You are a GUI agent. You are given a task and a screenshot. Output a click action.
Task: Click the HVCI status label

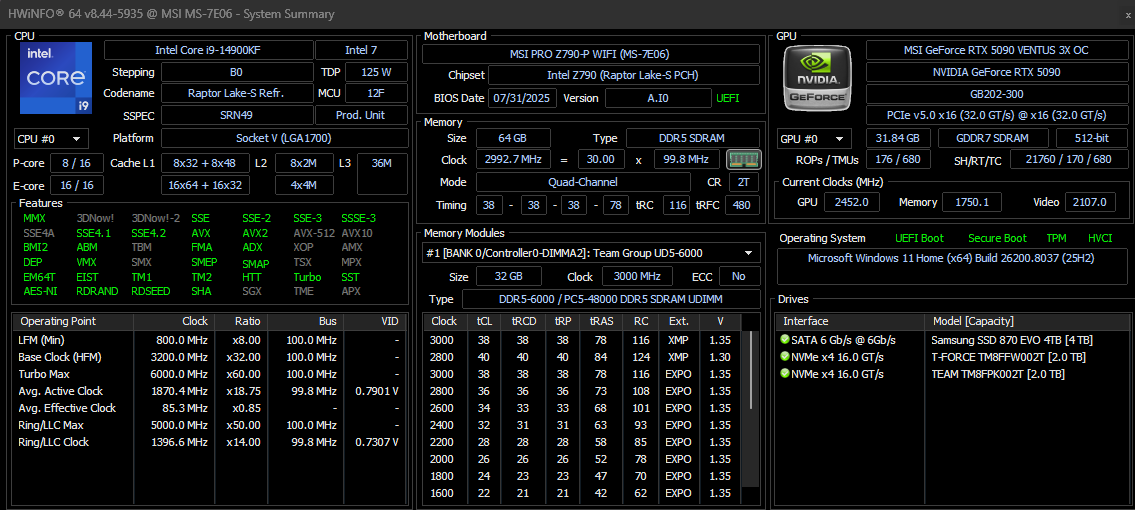[x=1100, y=238]
